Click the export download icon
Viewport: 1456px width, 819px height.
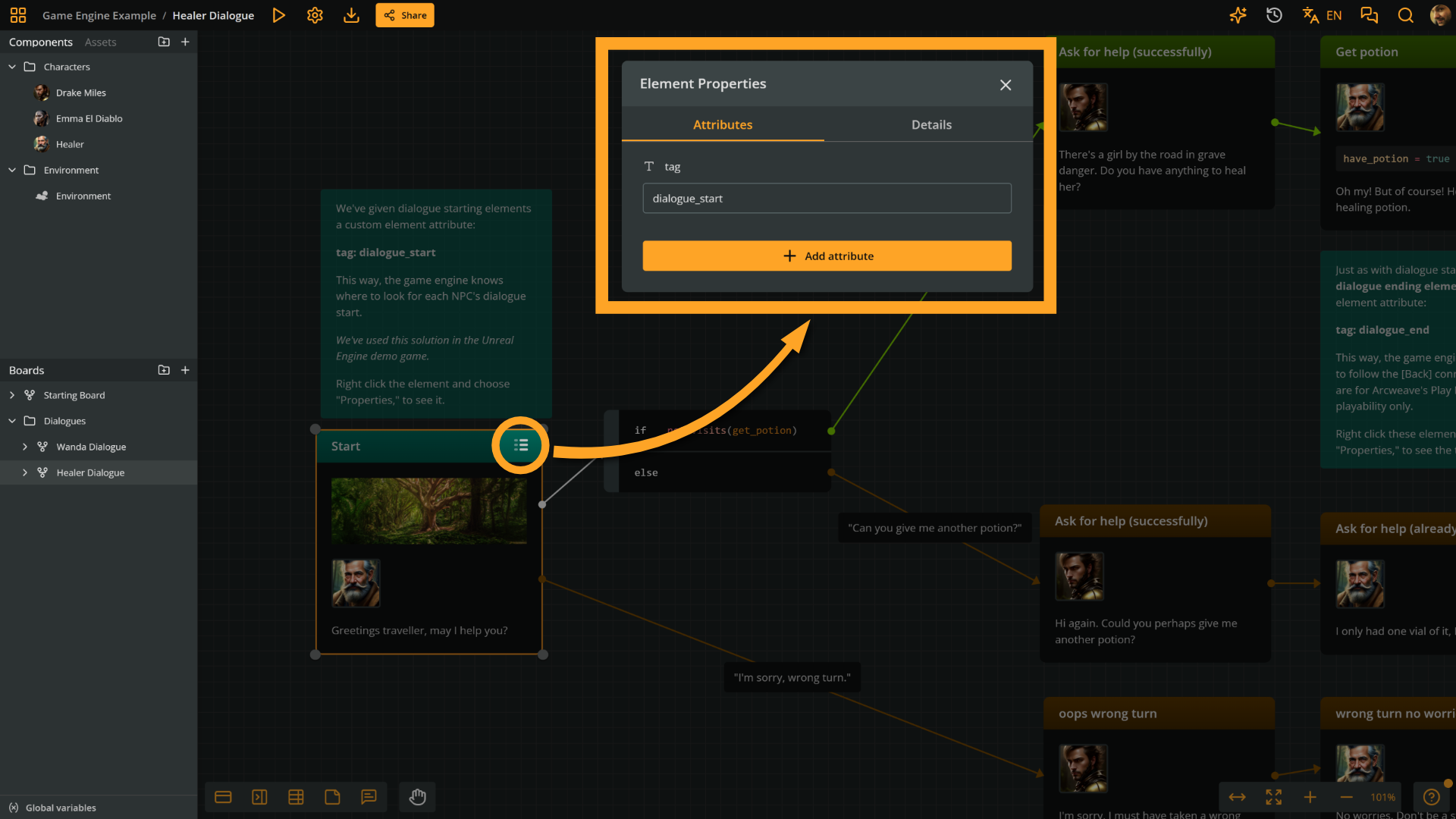351,15
